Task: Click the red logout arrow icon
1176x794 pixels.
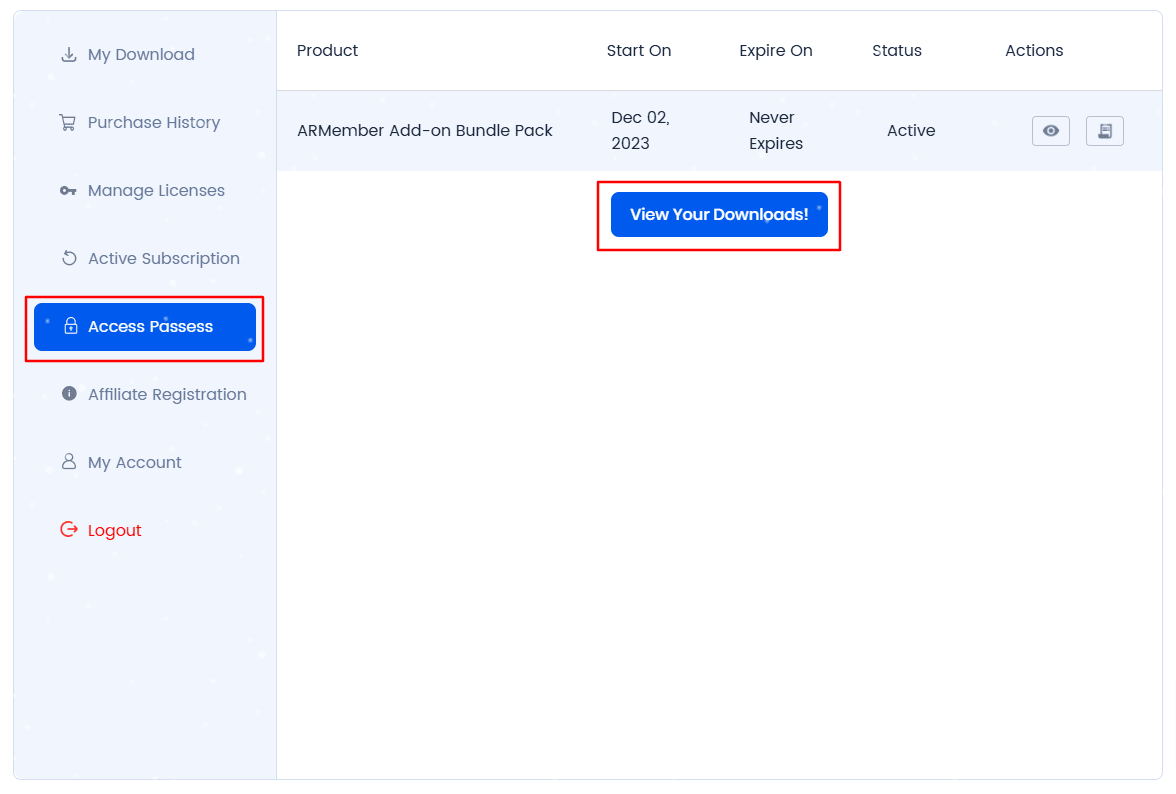Action: [x=69, y=529]
